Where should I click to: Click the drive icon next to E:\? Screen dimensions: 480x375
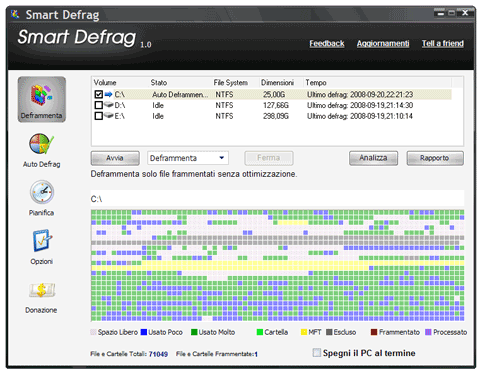(109, 116)
